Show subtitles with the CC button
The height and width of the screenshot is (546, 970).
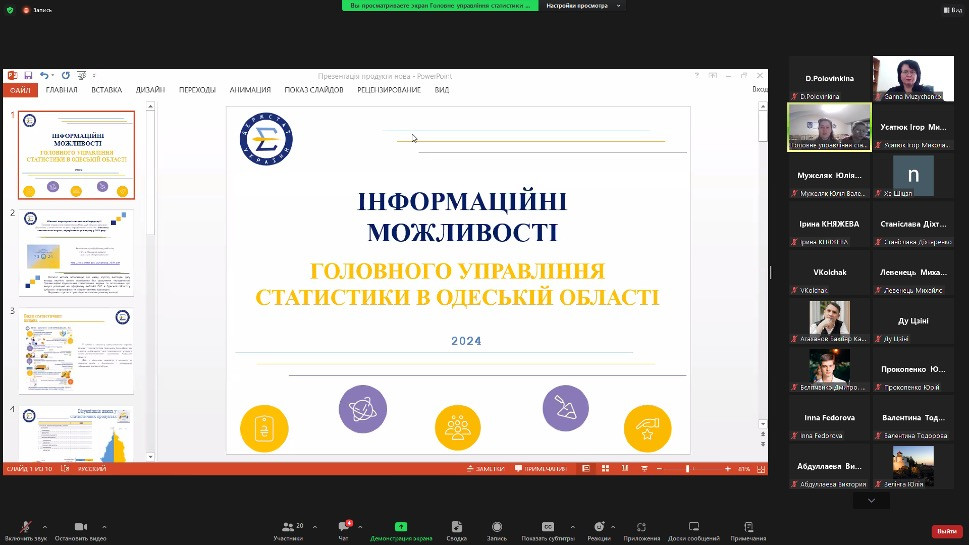click(x=548, y=530)
